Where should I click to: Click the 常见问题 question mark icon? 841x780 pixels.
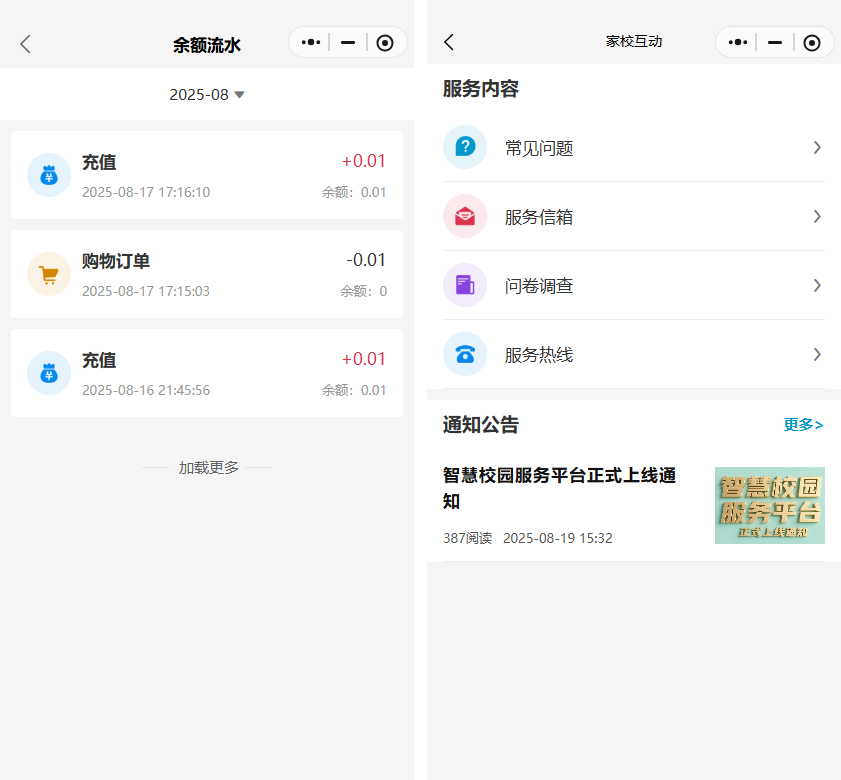465,147
